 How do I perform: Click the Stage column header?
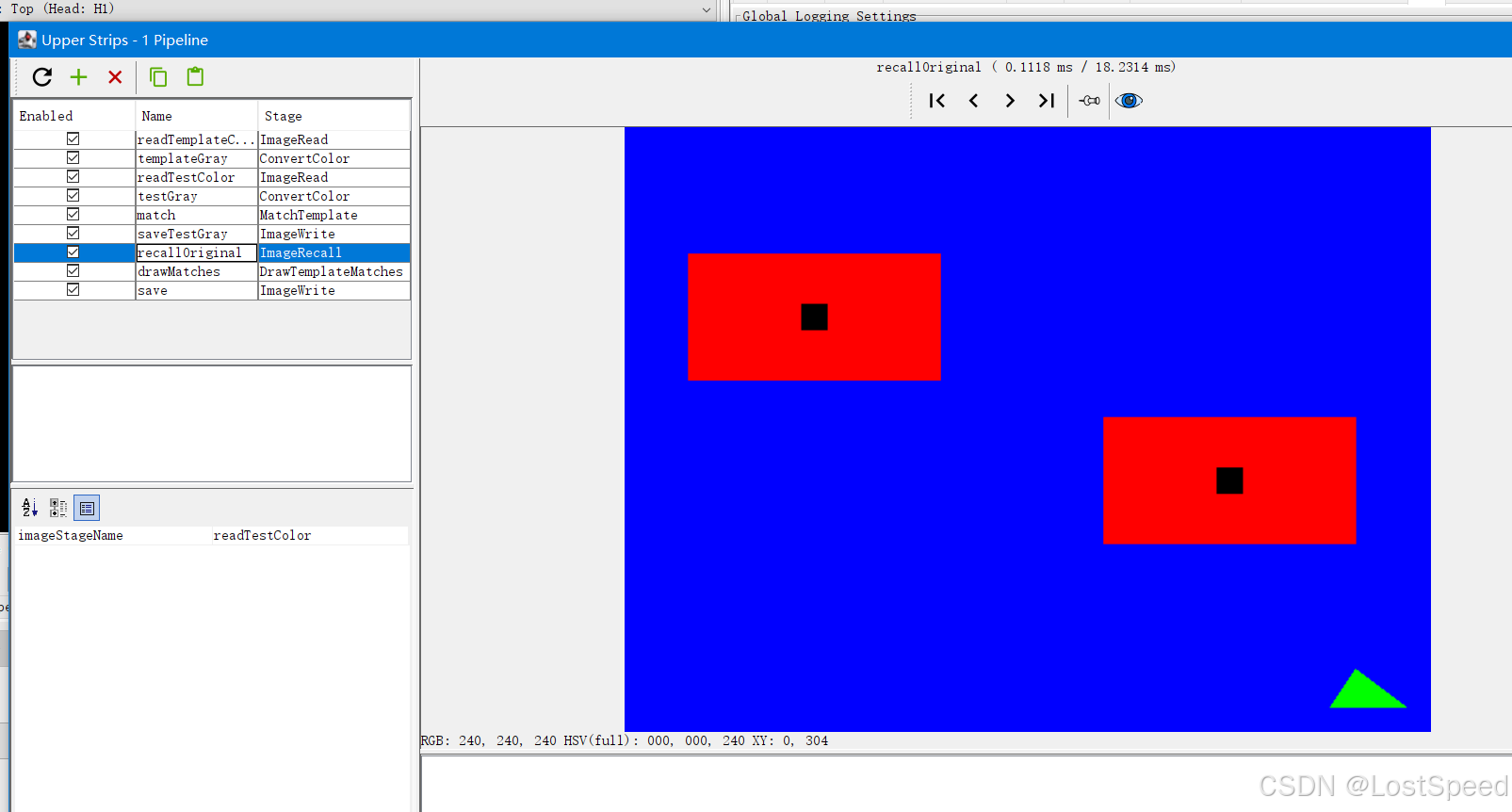(x=333, y=116)
